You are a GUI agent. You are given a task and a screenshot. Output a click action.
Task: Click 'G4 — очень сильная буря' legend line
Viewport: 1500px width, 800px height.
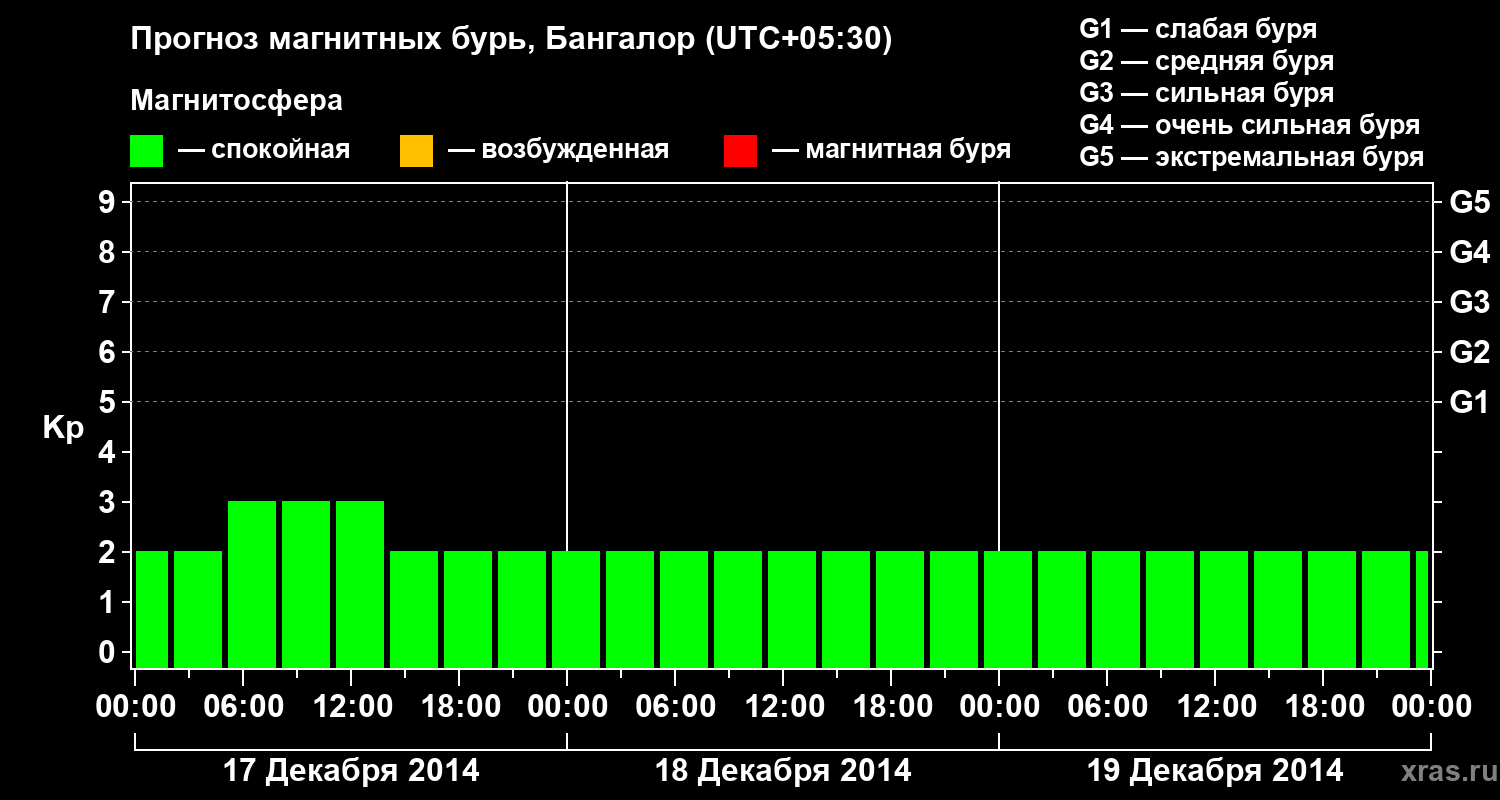click(x=1250, y=125)
